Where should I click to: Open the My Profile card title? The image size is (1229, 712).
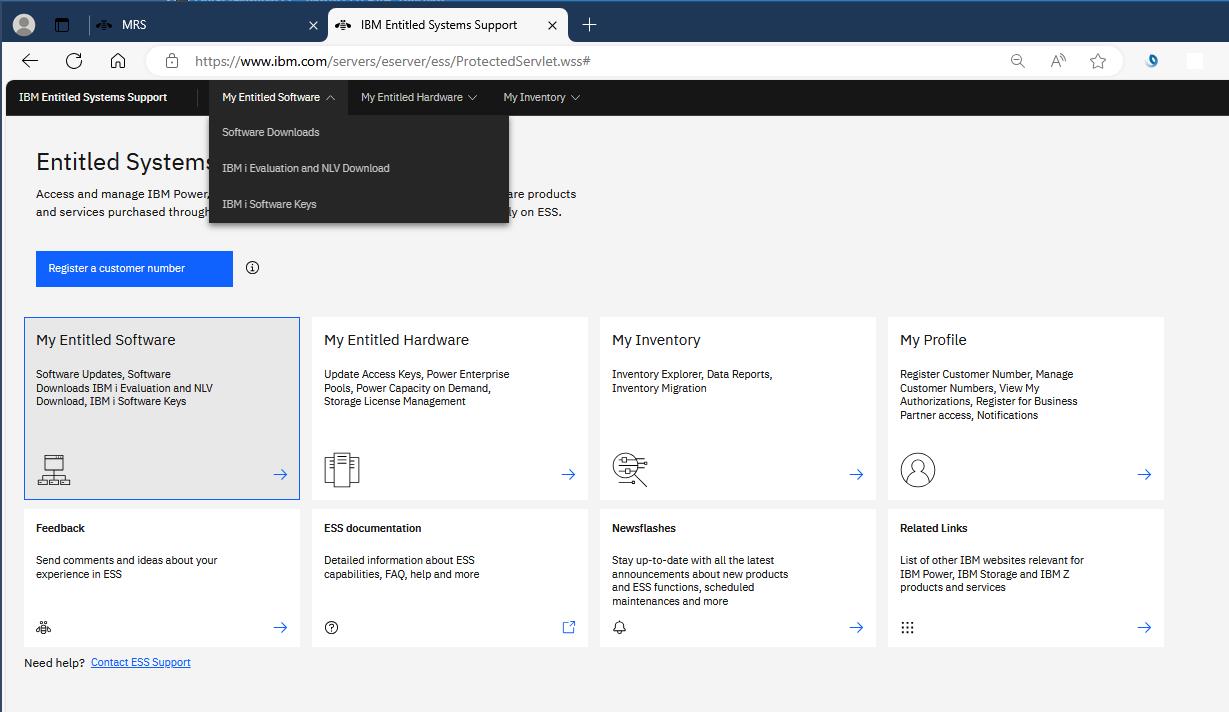click(933, 340)
